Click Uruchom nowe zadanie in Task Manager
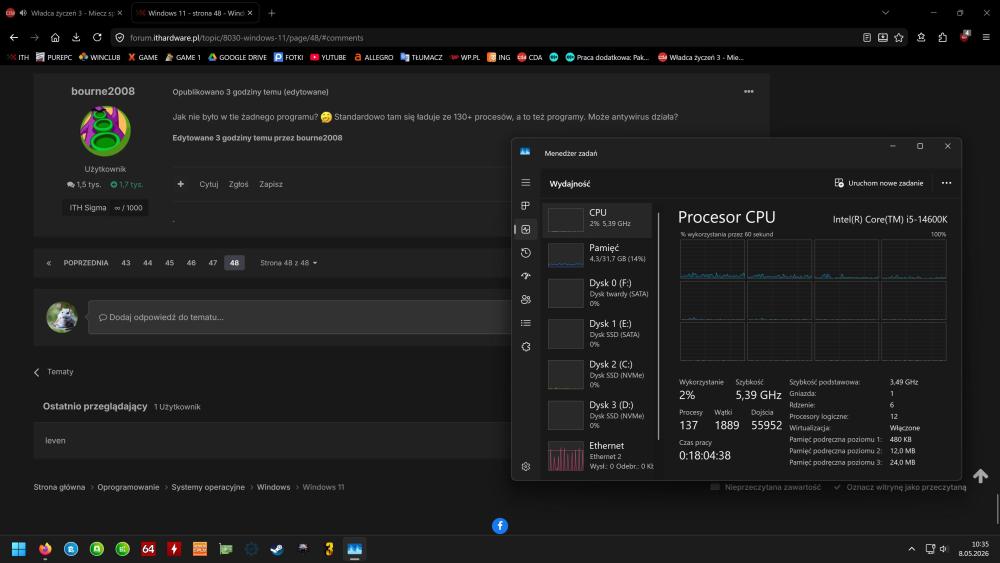Image resolution: width=1000 pixels, height=563 pixels. [x=879, y=183]
